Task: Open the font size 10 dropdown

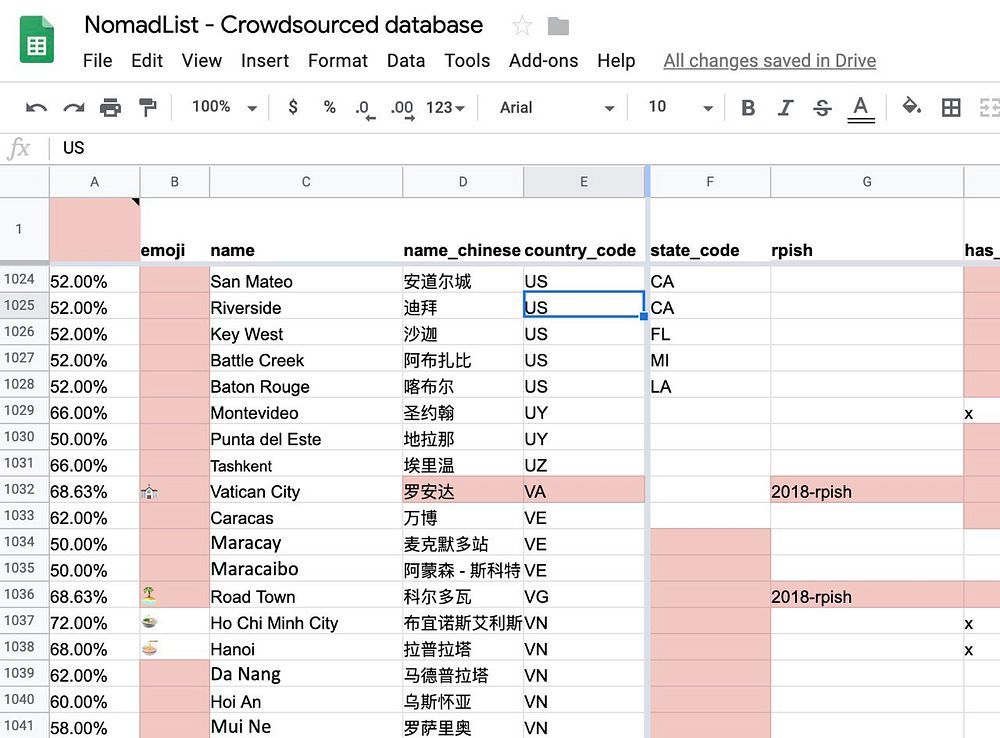Action: tap(680, 107)
